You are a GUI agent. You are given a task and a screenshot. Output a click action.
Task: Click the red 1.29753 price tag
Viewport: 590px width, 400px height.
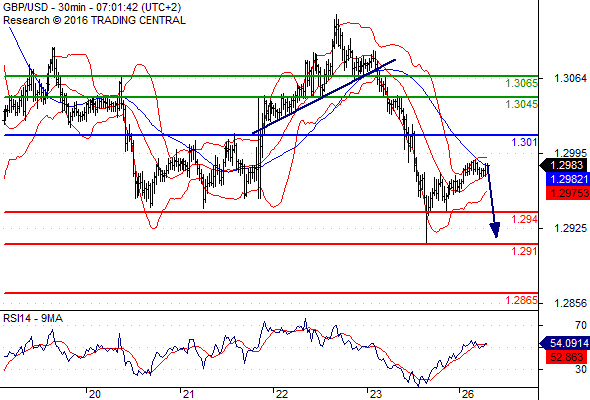point(568,193)
